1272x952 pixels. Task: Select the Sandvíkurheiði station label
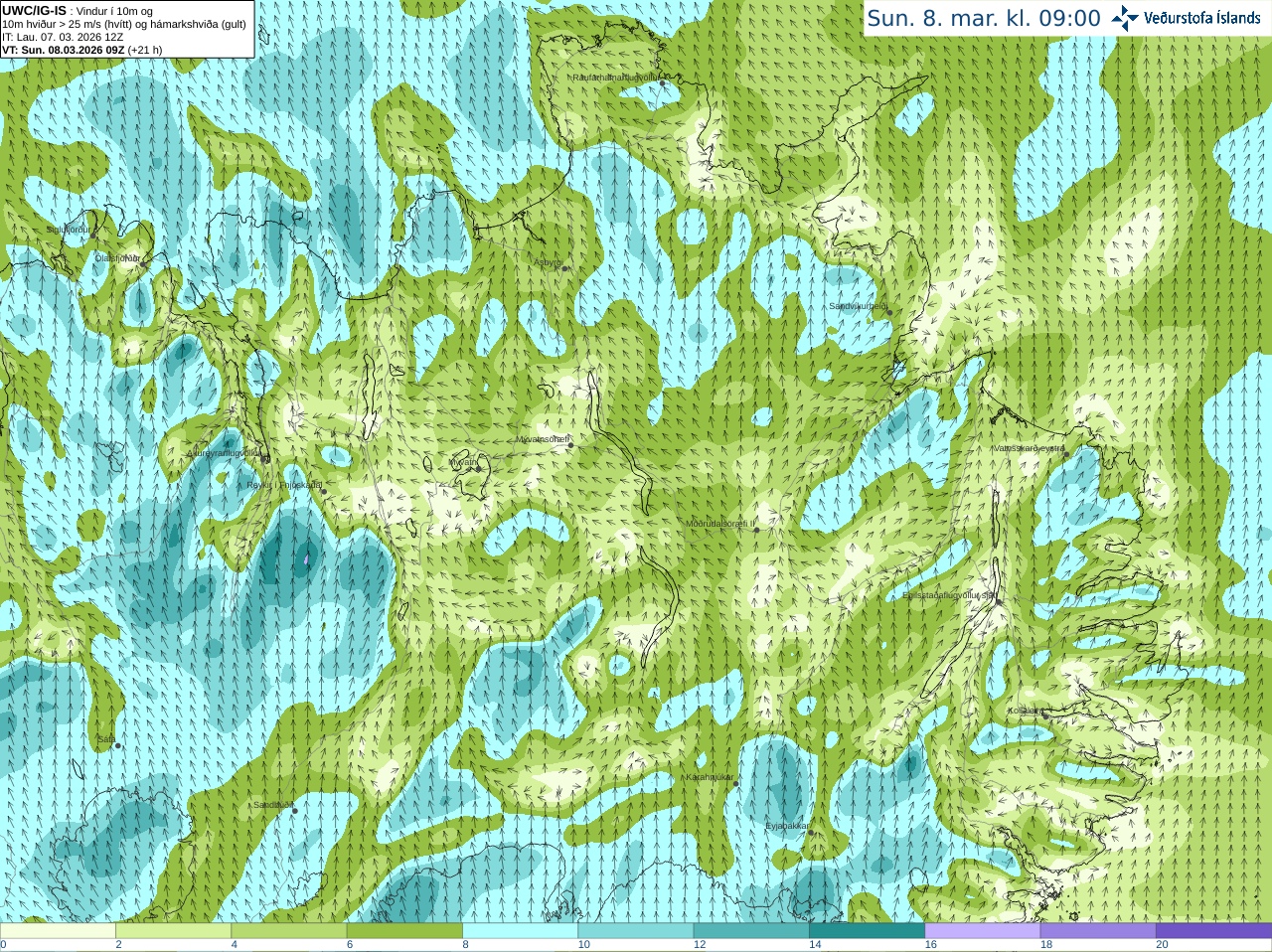pyautogui.click(x=859, y=306)
